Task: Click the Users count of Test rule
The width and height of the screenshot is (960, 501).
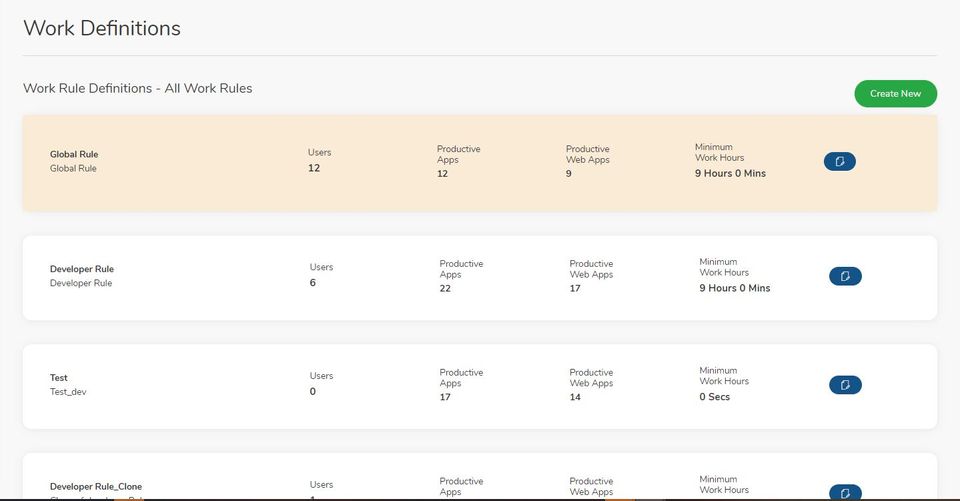Action: [313, 392]
